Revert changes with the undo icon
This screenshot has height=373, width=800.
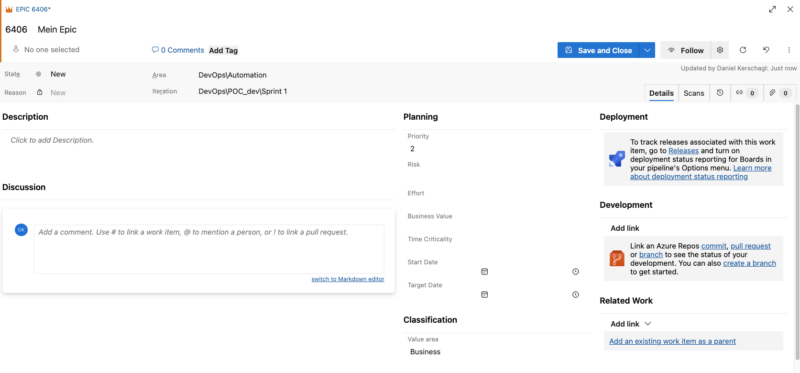(766, 50)
